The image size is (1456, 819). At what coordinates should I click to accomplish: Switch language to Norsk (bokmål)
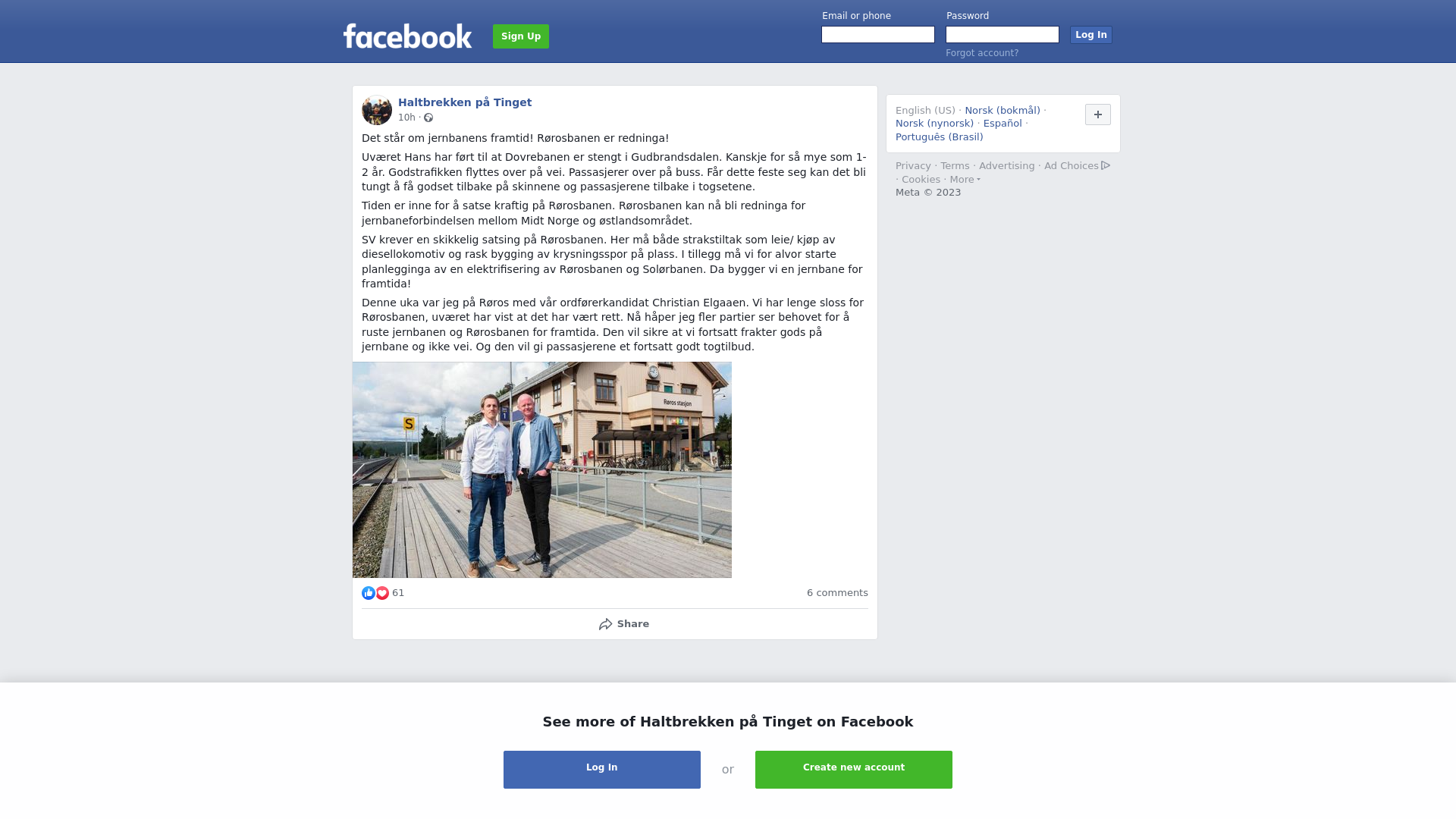click(1003, 111)
